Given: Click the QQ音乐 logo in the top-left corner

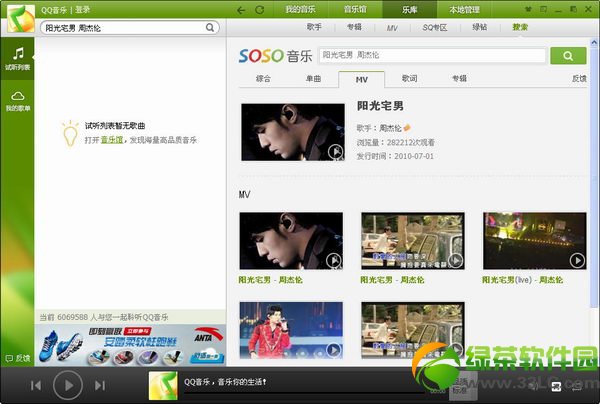Looking at the screenshot, I should pos(21,19).
